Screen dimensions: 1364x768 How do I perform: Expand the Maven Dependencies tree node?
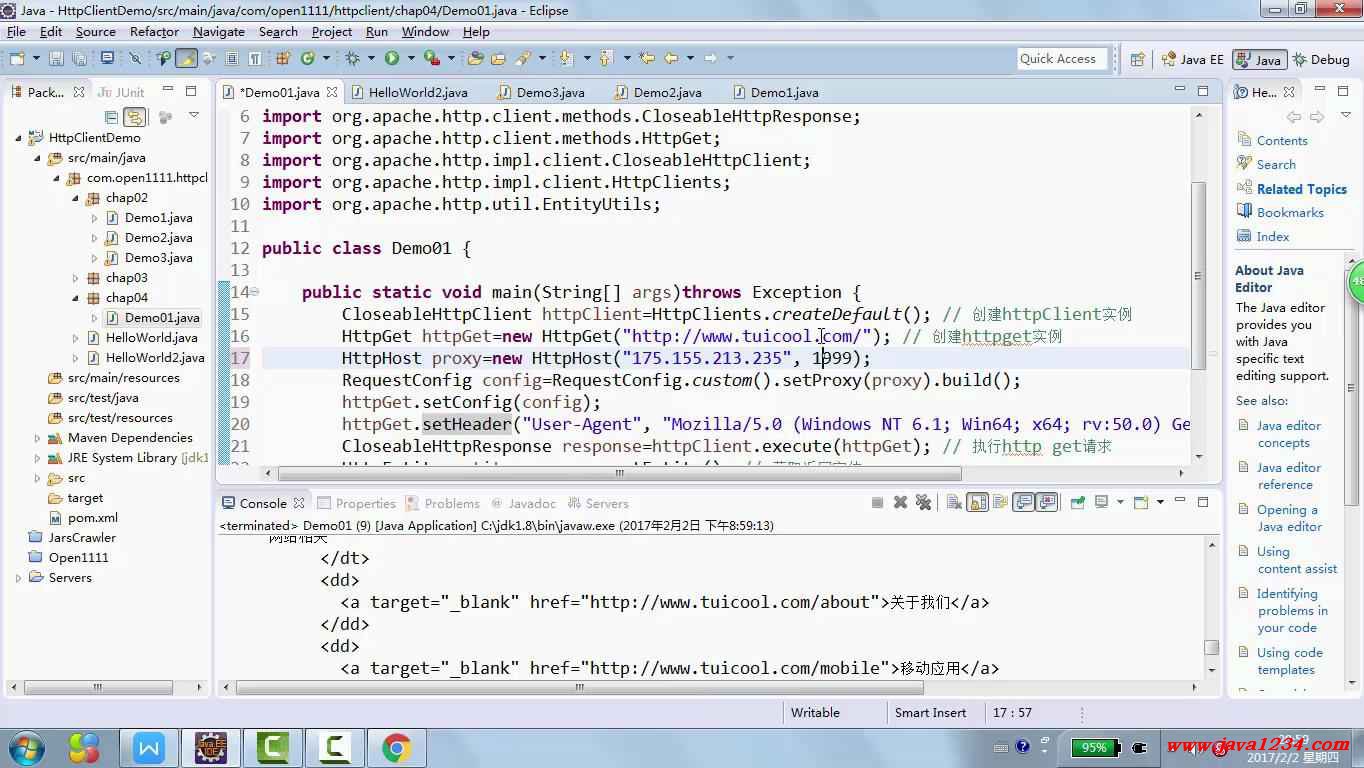point(38,438)
